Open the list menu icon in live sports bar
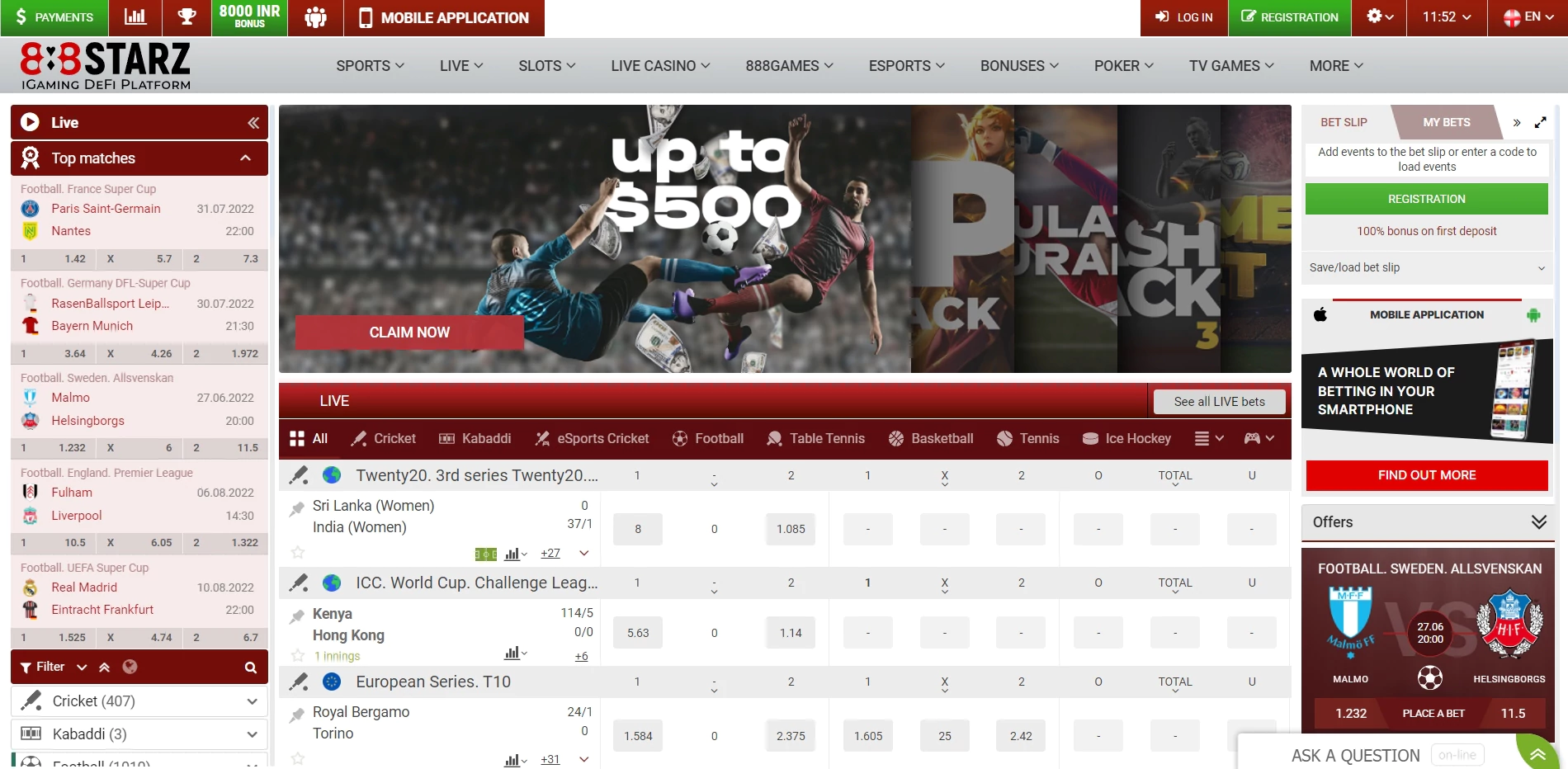The height and width of the screenshot is (769, 1568). pos(1209,438)
